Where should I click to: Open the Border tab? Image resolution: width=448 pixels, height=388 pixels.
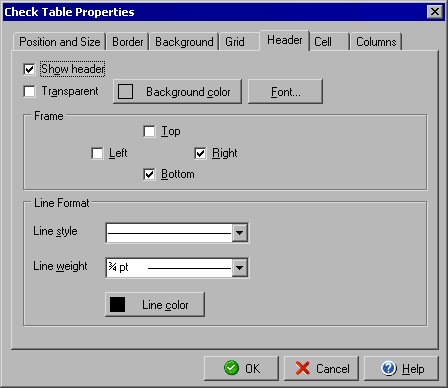[128, 42]
